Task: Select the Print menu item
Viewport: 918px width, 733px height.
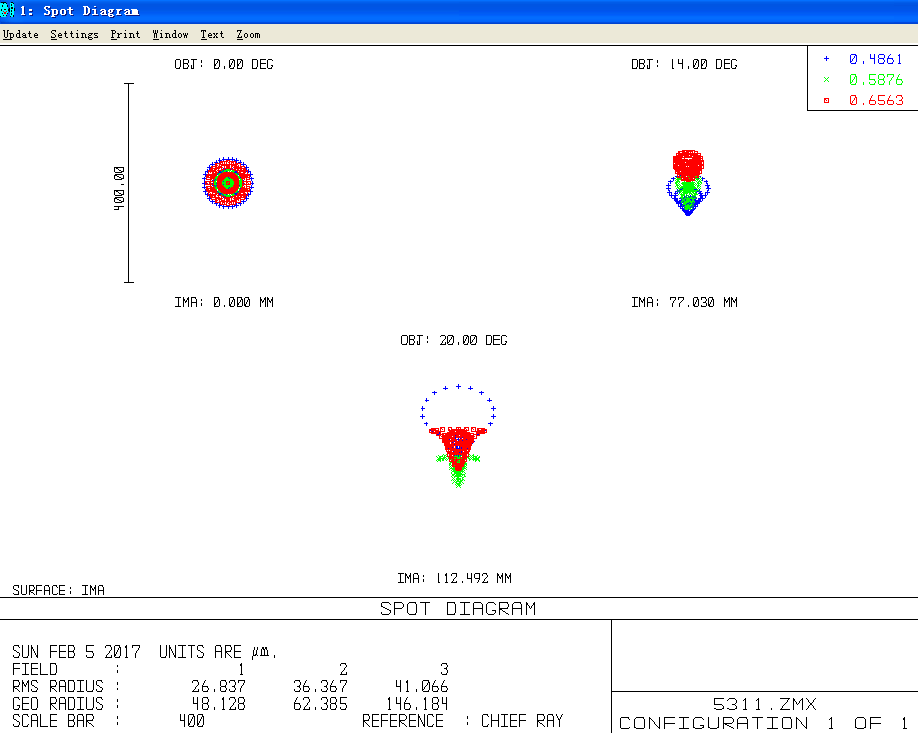Action: click(x=125, y=35)
